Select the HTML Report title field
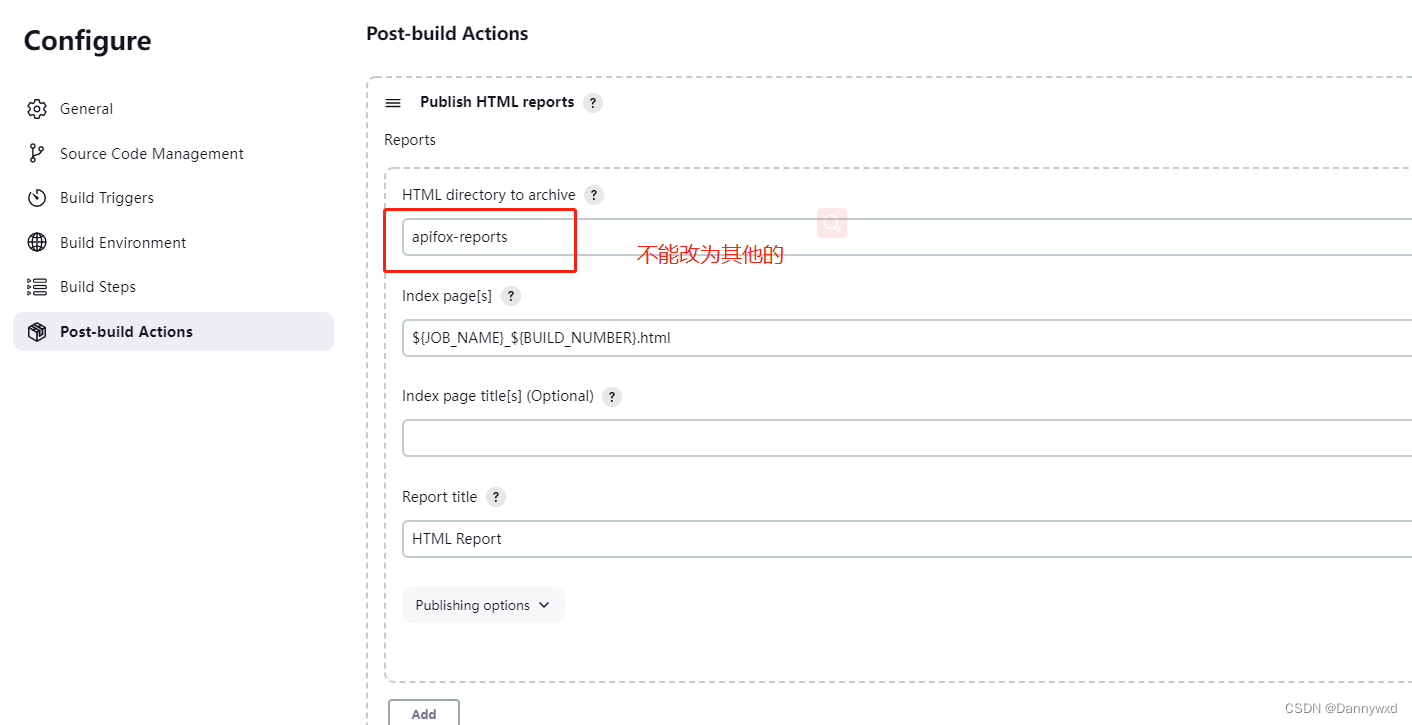This screenshot has height=725, width=1412. click(700, 538)
